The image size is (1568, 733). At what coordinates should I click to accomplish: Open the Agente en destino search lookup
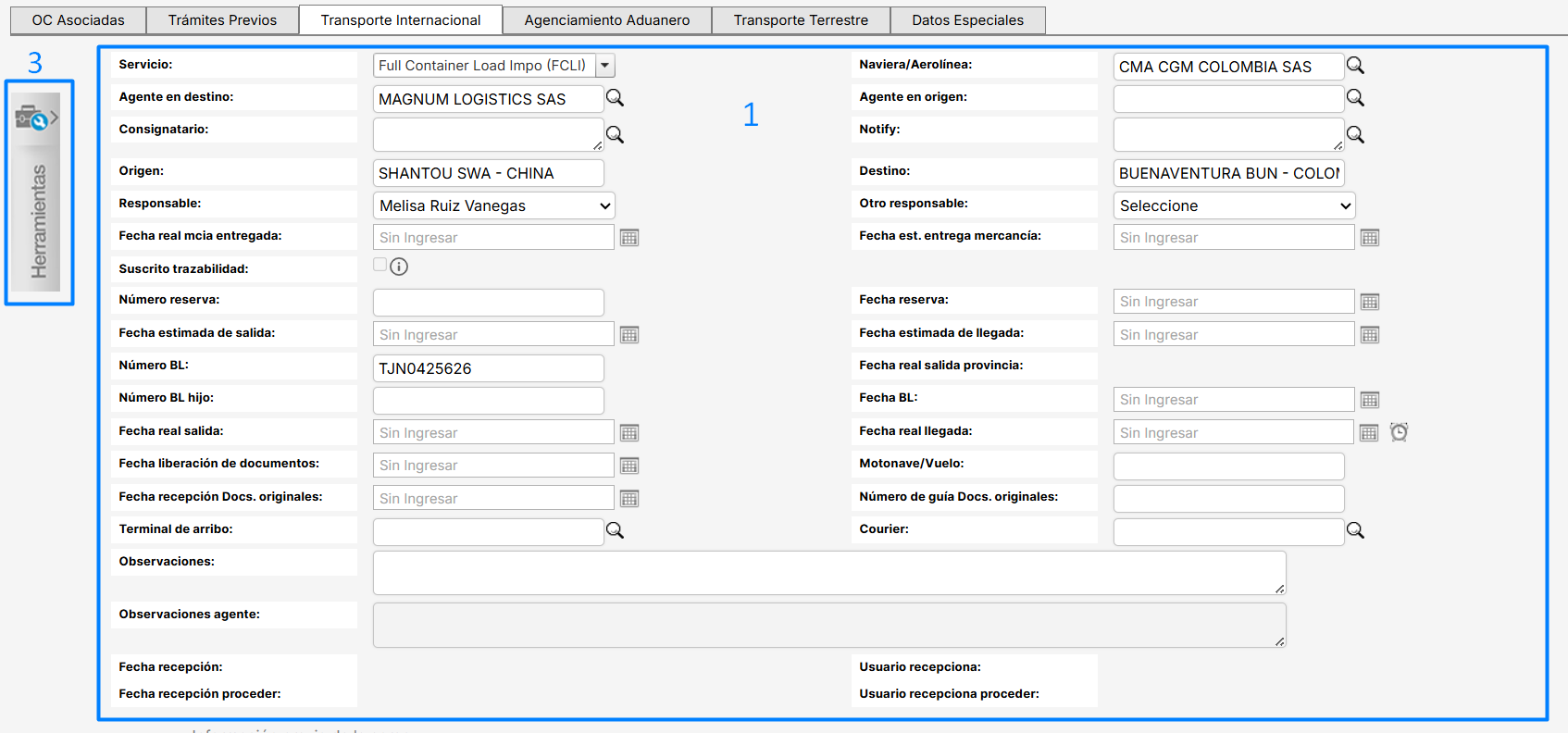(x=615, y=98)
